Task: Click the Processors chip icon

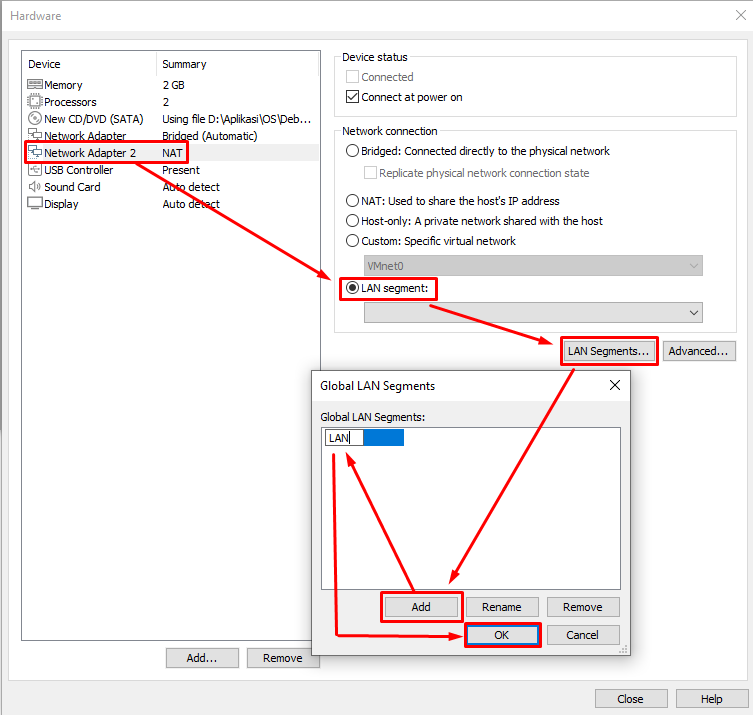Action: [35, 102]
